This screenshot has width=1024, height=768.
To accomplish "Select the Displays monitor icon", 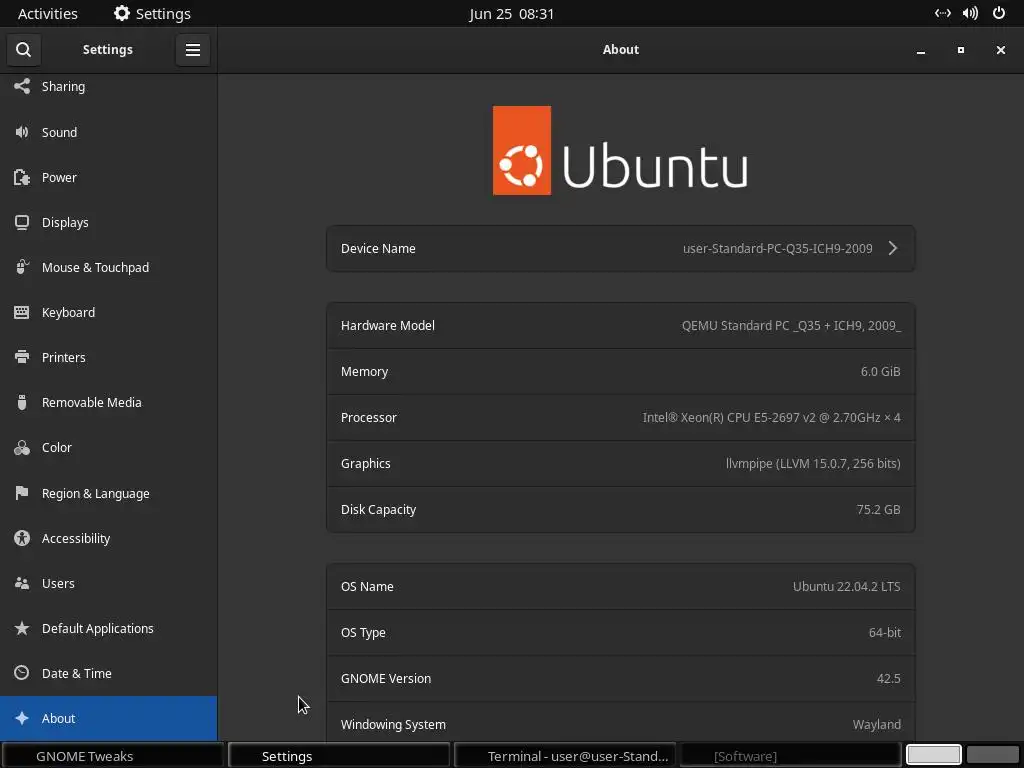I will tap(22, 222).
